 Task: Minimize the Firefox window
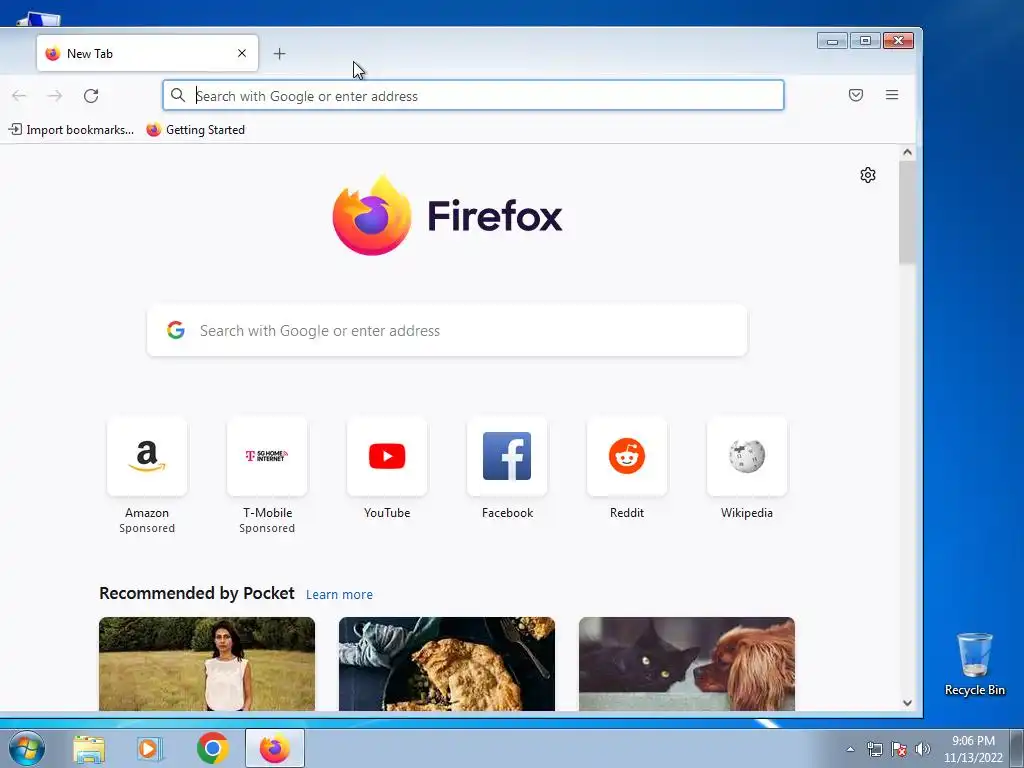click(x=832, y=41)
